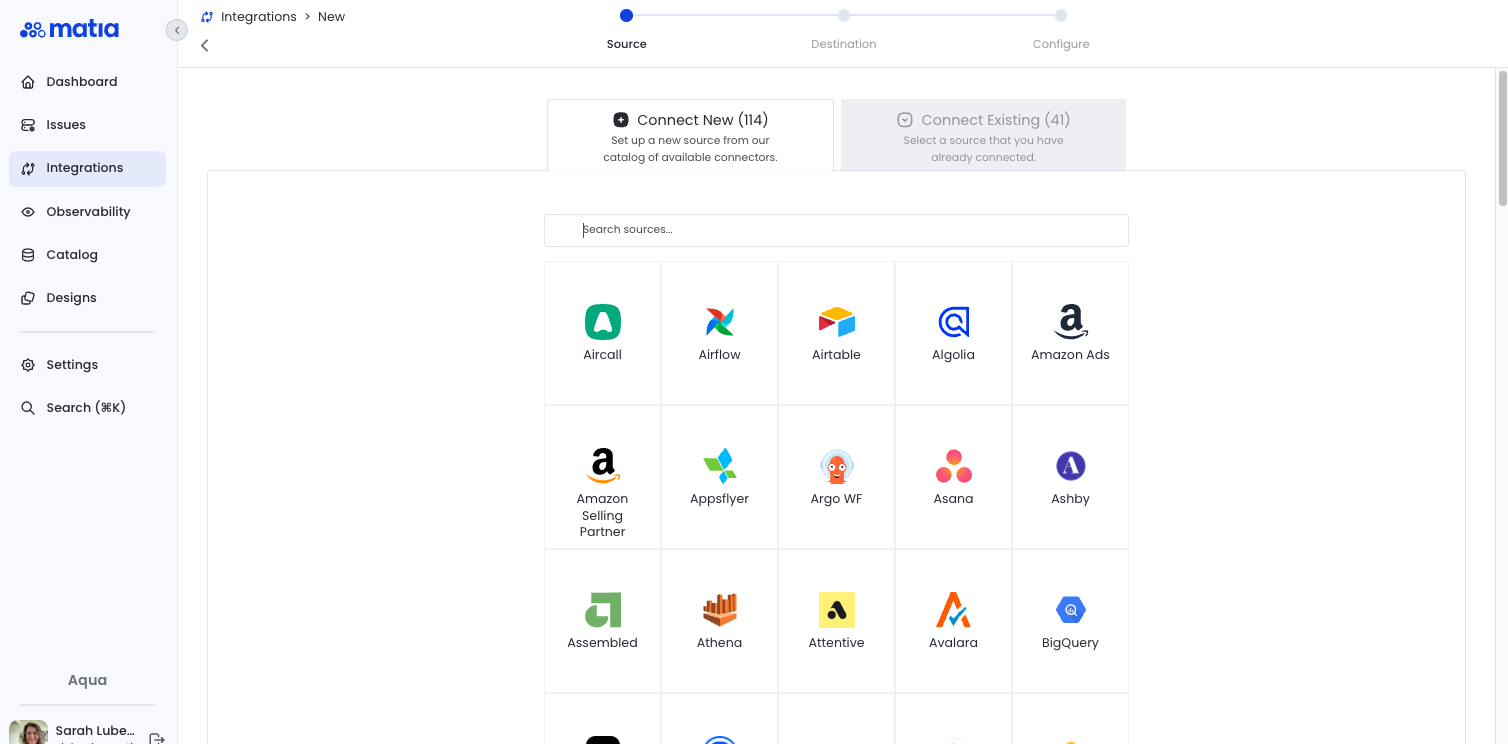Viewport: 1508px width, 744px height.
Task: Choose the Amazon Selling Partner icon
Action: 603,466
